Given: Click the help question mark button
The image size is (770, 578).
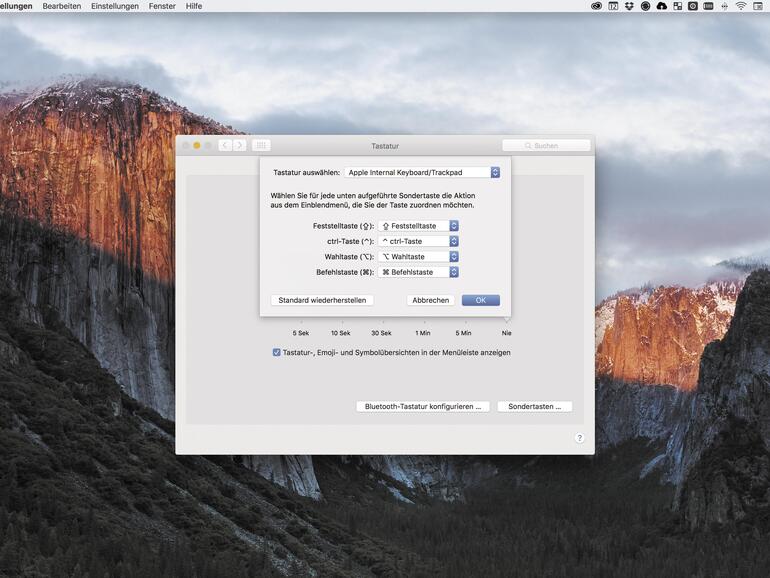Looking at the screenshot, I should [x=579, y=438].
